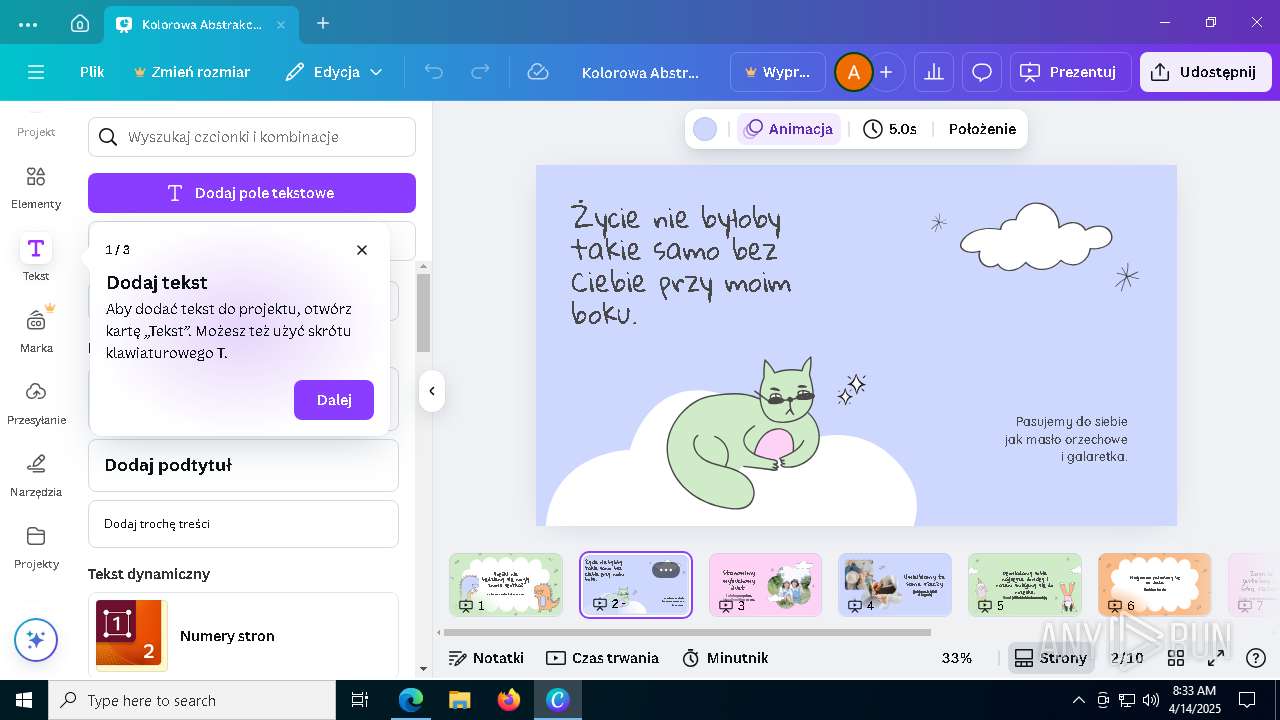Open Położenie position panel
The width and height of the screenshot is (1280, 720).
point(982,129)
